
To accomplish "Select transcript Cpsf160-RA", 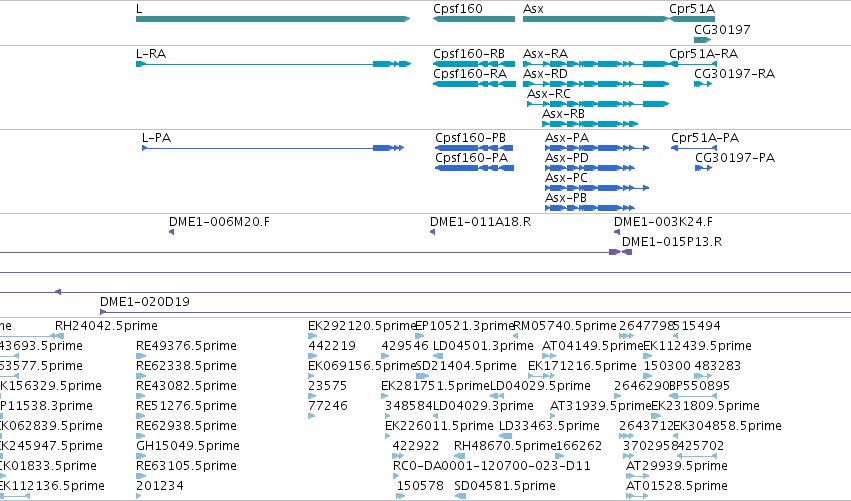I will (474, 84).
